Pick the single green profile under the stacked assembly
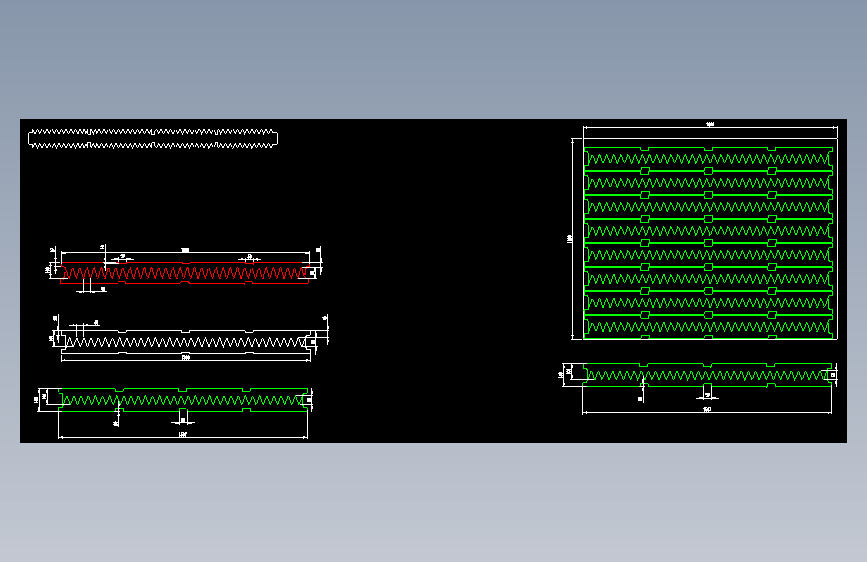This screenshot has width=867, height=562. [707, 375]
